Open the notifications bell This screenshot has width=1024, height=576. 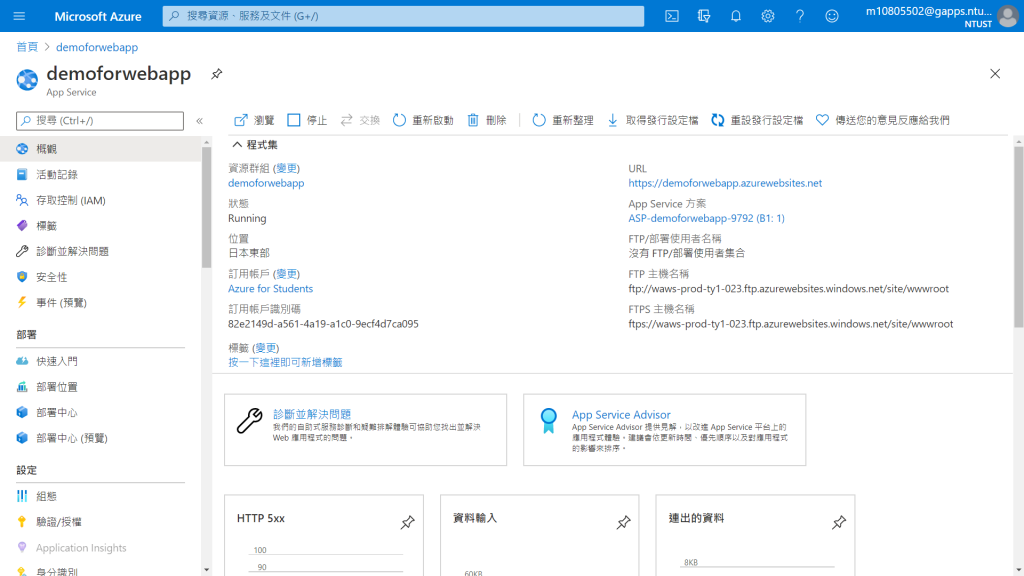pyautogui.click(x=735, y=16)
